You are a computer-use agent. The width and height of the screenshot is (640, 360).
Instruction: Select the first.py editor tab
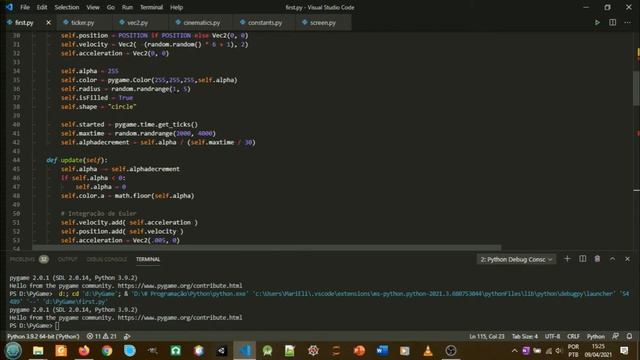[24, 22]
